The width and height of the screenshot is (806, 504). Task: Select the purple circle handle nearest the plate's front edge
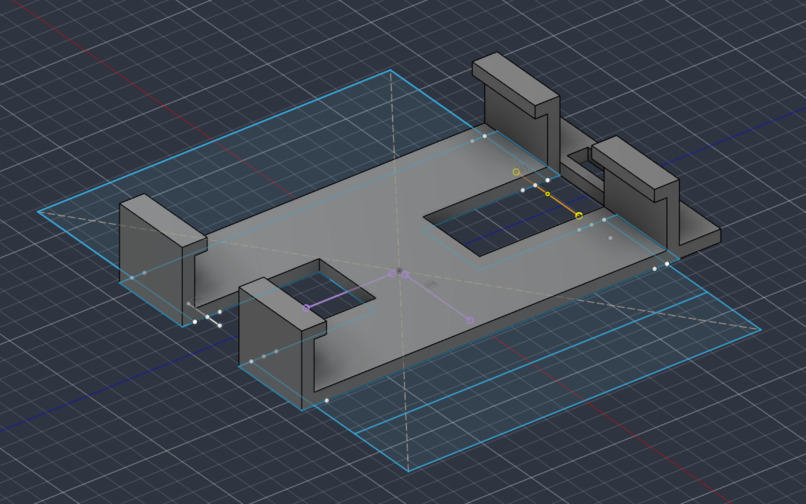point(470,320)
